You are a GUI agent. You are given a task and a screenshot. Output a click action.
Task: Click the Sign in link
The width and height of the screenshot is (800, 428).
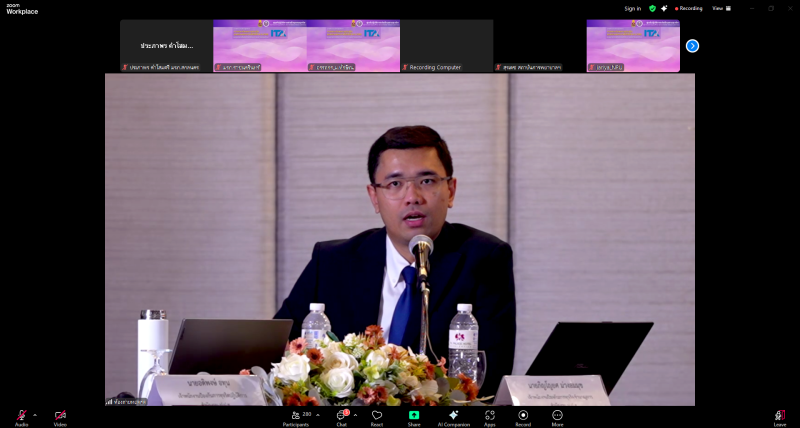pyautogui.click(x=632, y=8)
